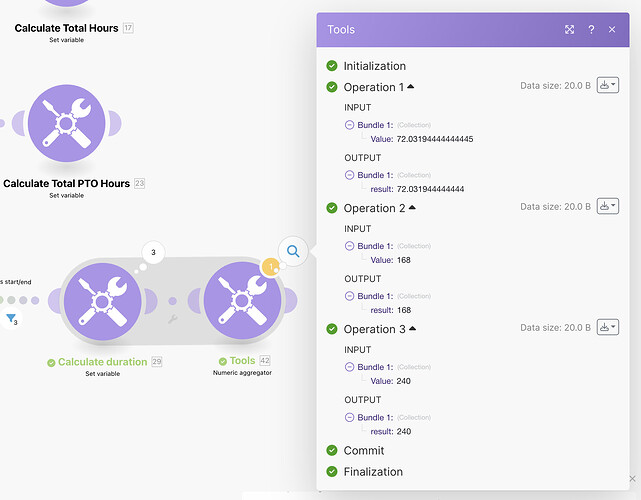Click the filter funnel icon
This screenshot has width=641, height=500.
12,319
